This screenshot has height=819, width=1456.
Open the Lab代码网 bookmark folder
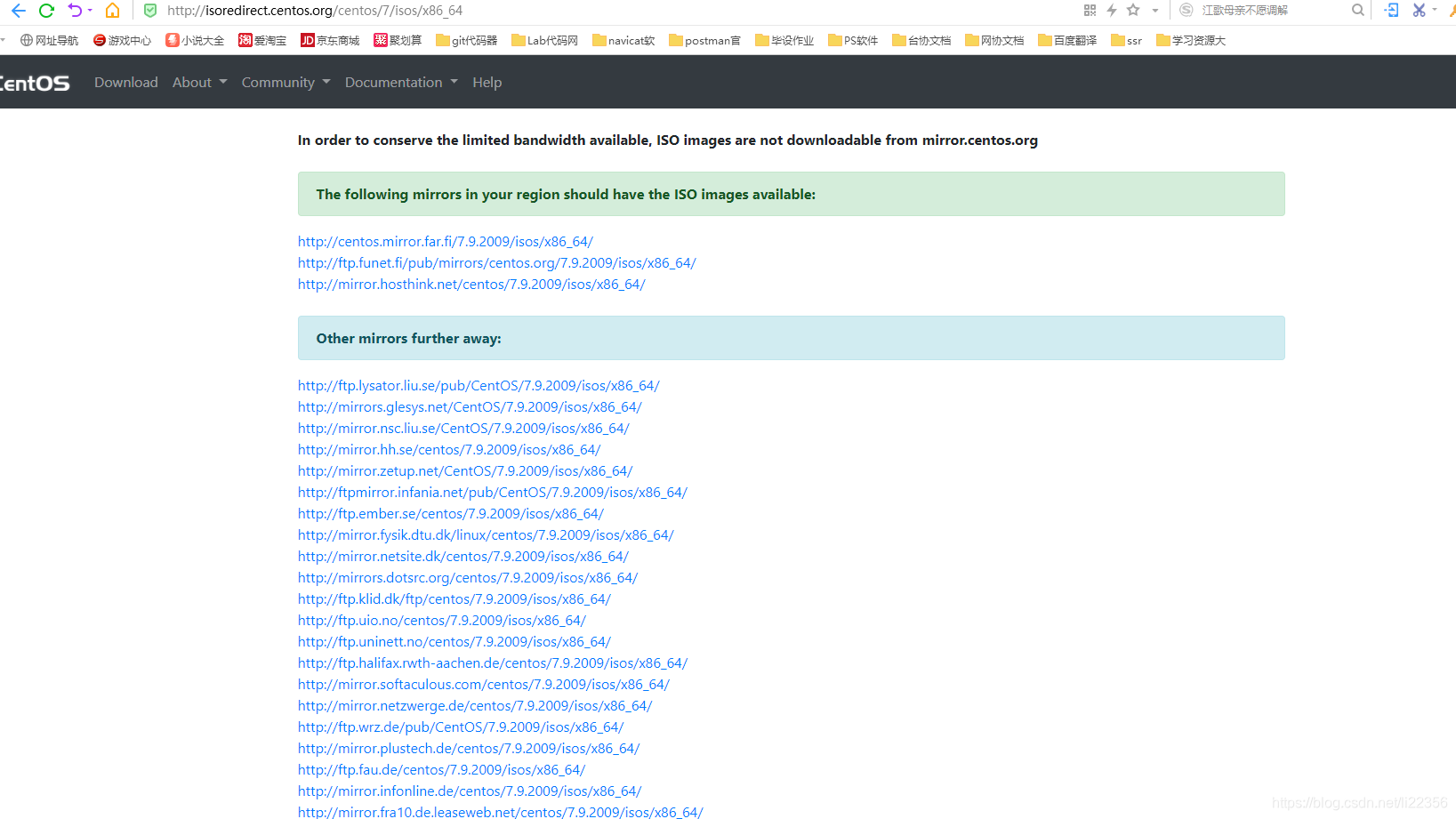point(545,40)
